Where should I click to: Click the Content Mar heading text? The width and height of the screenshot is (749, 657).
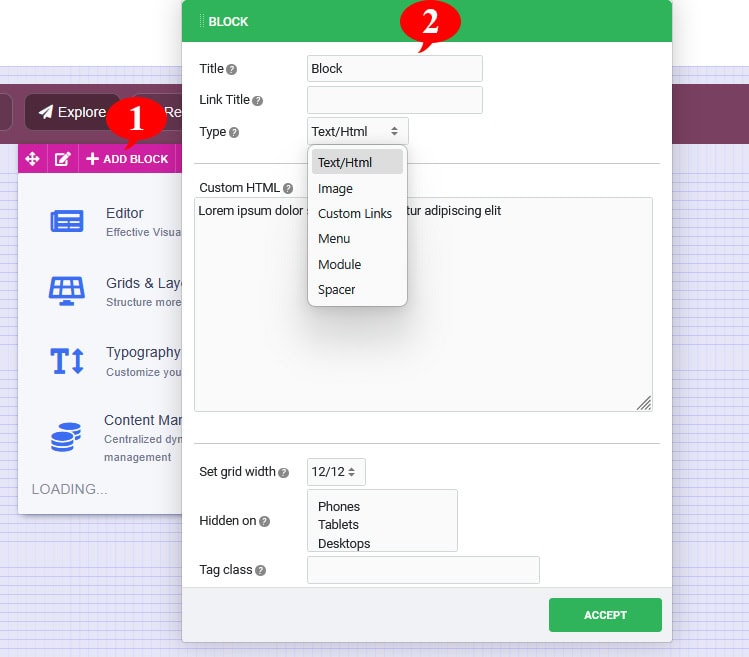pos(143,420)
